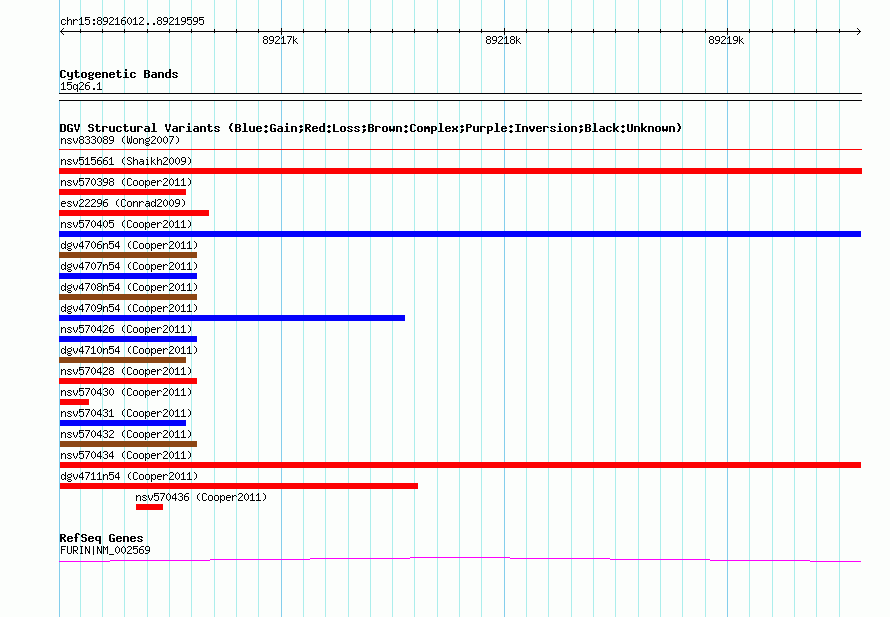
Task: Select the nsv570398 red loss bar
Action: (123, 192)
